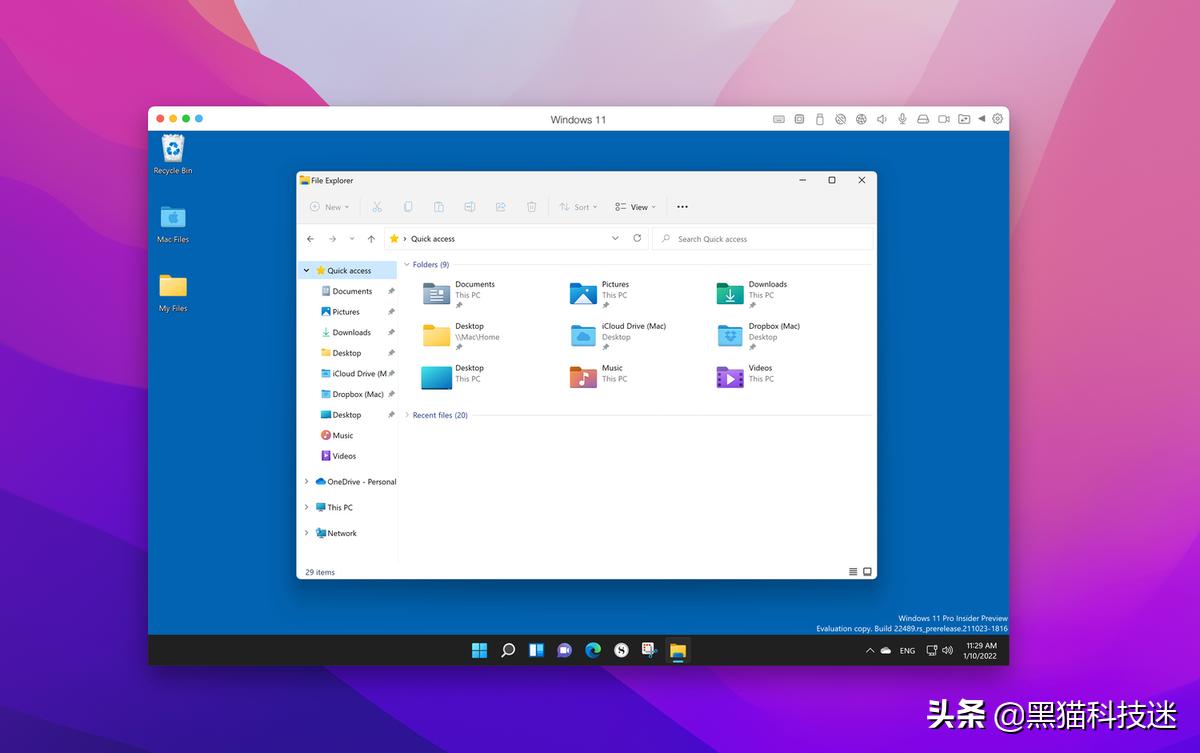Click the Parallels USB device icon
Image resolution: width=1200 pixels, height=753 pixels.
pyautogui.click(x=819, y=118)
